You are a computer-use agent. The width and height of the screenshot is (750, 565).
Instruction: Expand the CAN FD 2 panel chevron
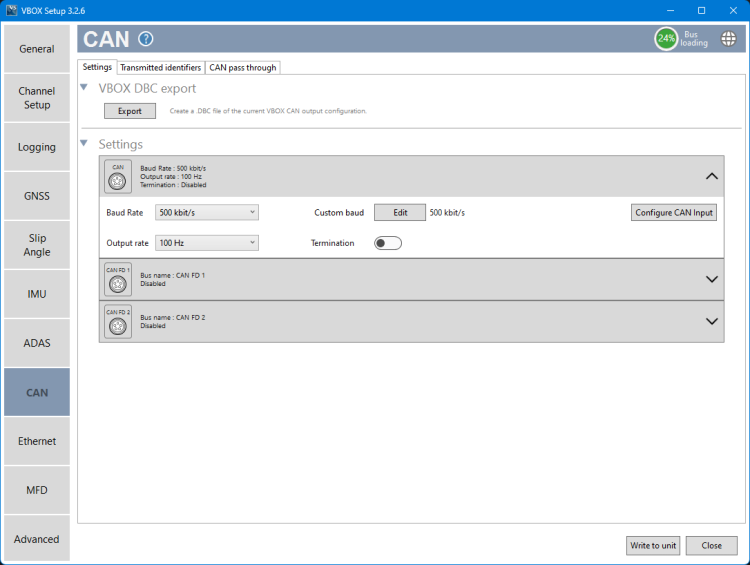coord(712,321)
